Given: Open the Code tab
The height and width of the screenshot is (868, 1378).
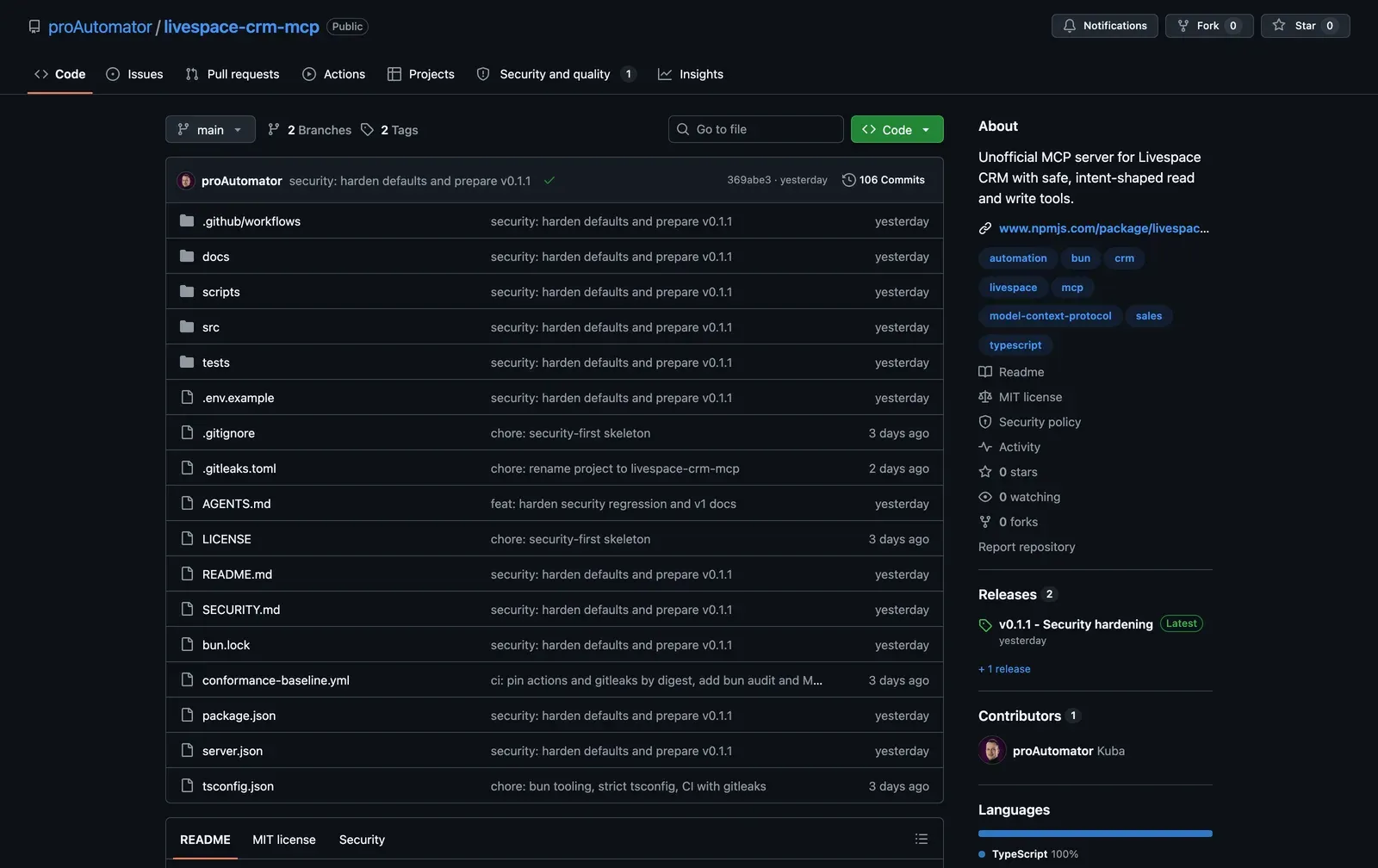Looking at the screenshot, I should click(x=59, y=74).
